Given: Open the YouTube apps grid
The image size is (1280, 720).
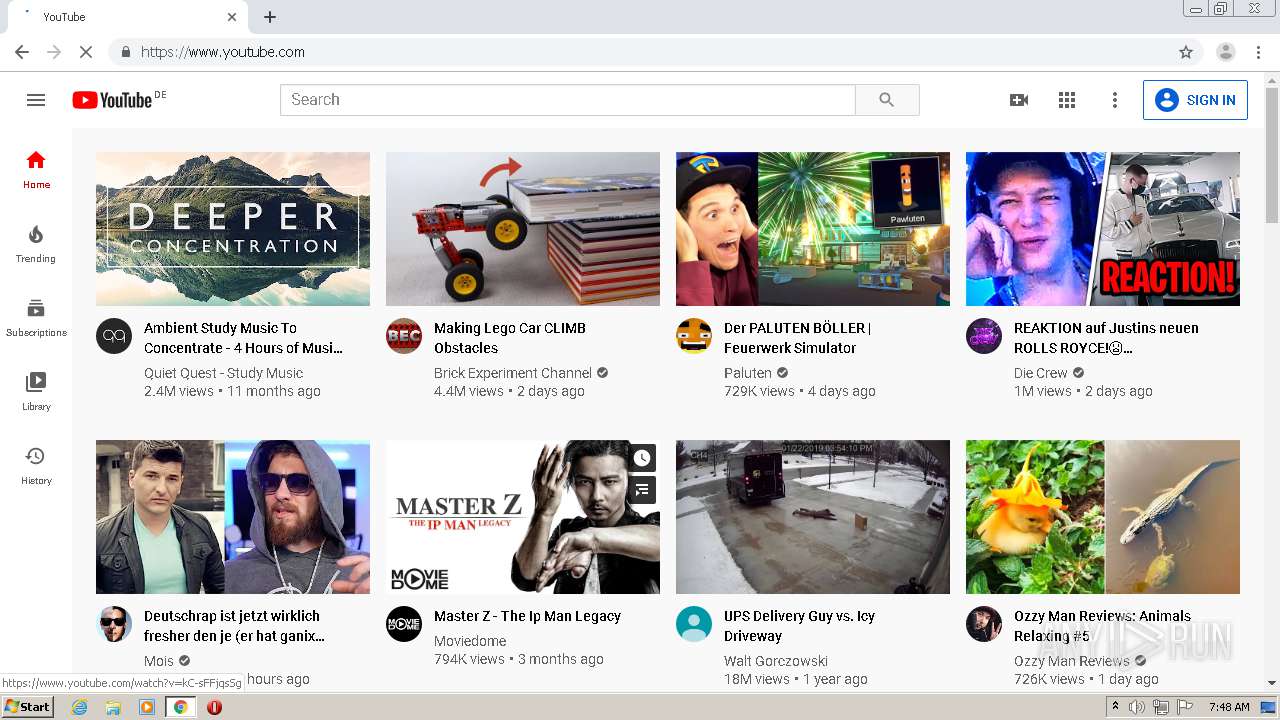Looking at the screenshot, I should click(1067, 100).
